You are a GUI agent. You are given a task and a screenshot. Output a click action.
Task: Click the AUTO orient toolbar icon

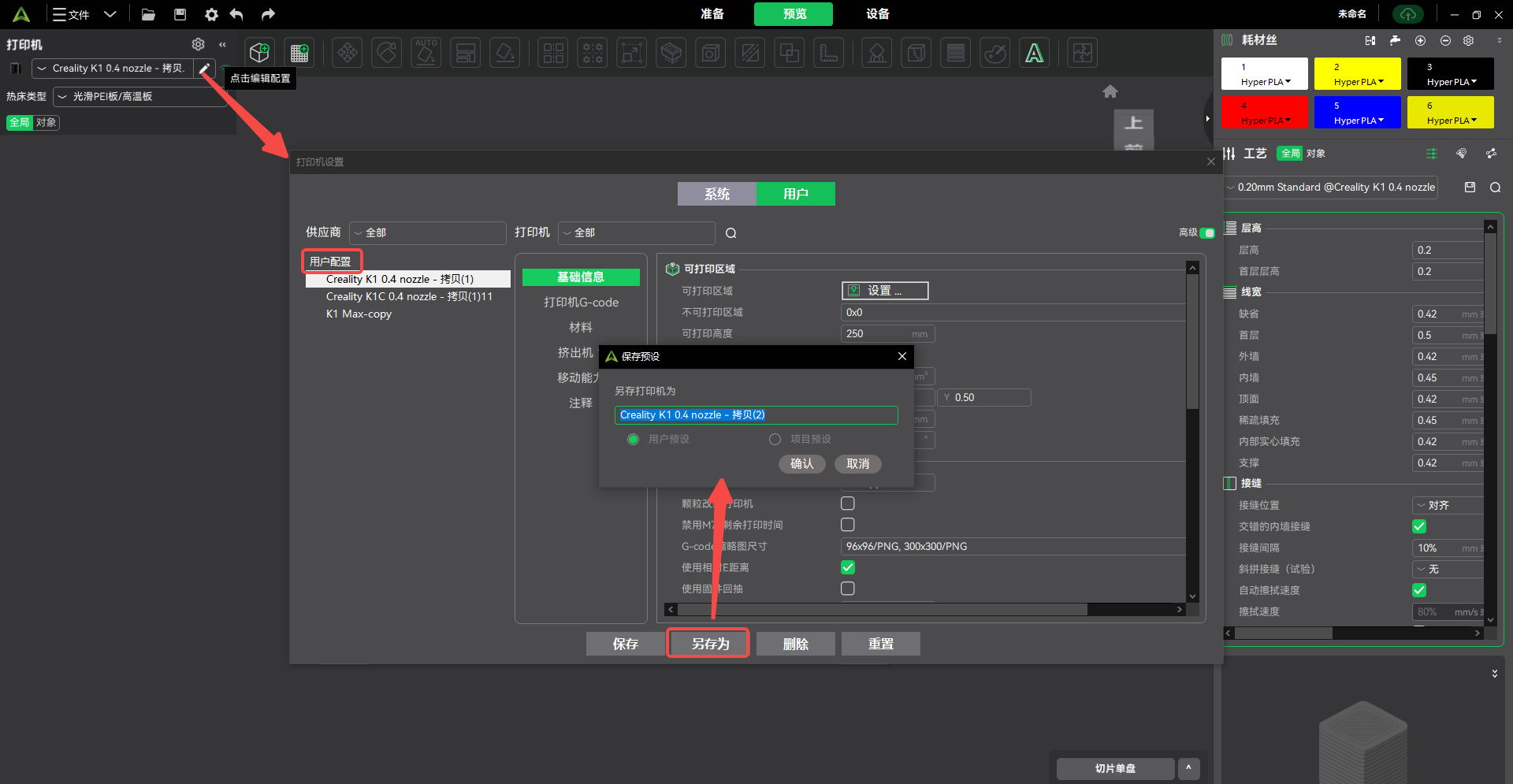(426, 53)
